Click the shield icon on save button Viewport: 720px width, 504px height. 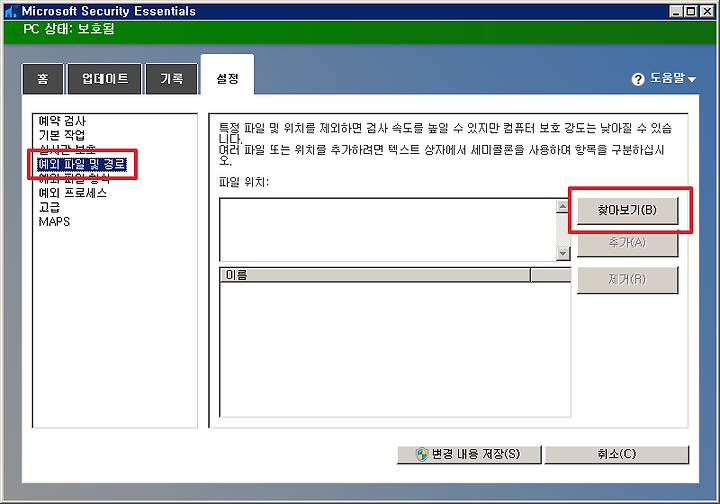click(x=422, y=454)
